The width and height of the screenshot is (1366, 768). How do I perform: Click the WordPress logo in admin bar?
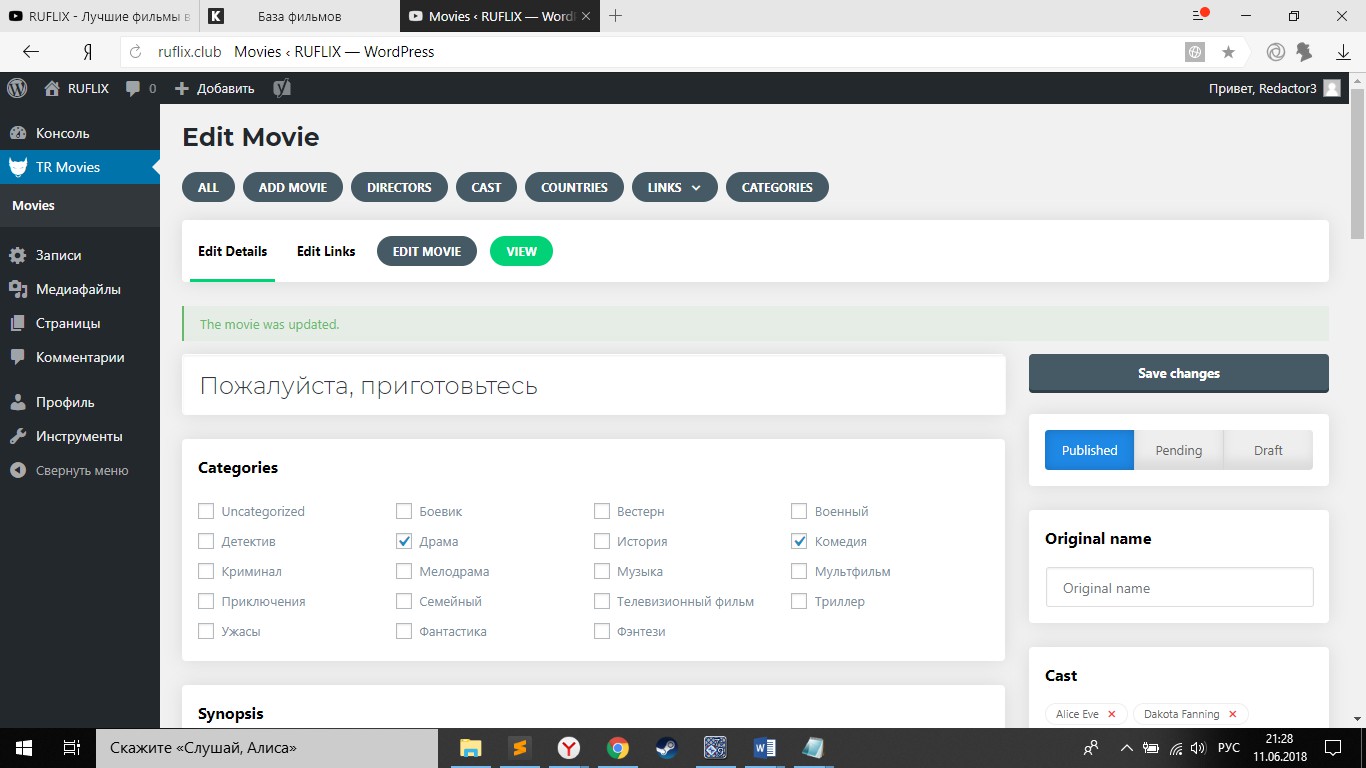[17, 88]
